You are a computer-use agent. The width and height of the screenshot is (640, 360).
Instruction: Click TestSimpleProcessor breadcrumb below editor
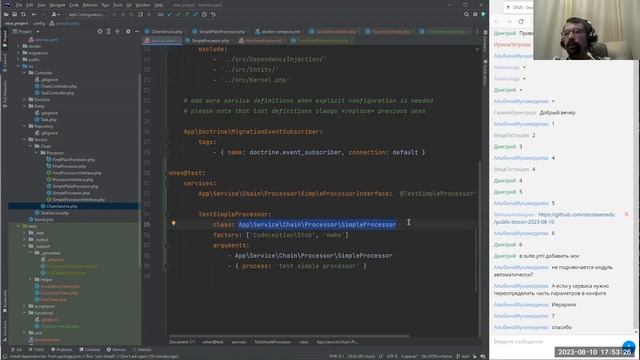coord(272,342)
